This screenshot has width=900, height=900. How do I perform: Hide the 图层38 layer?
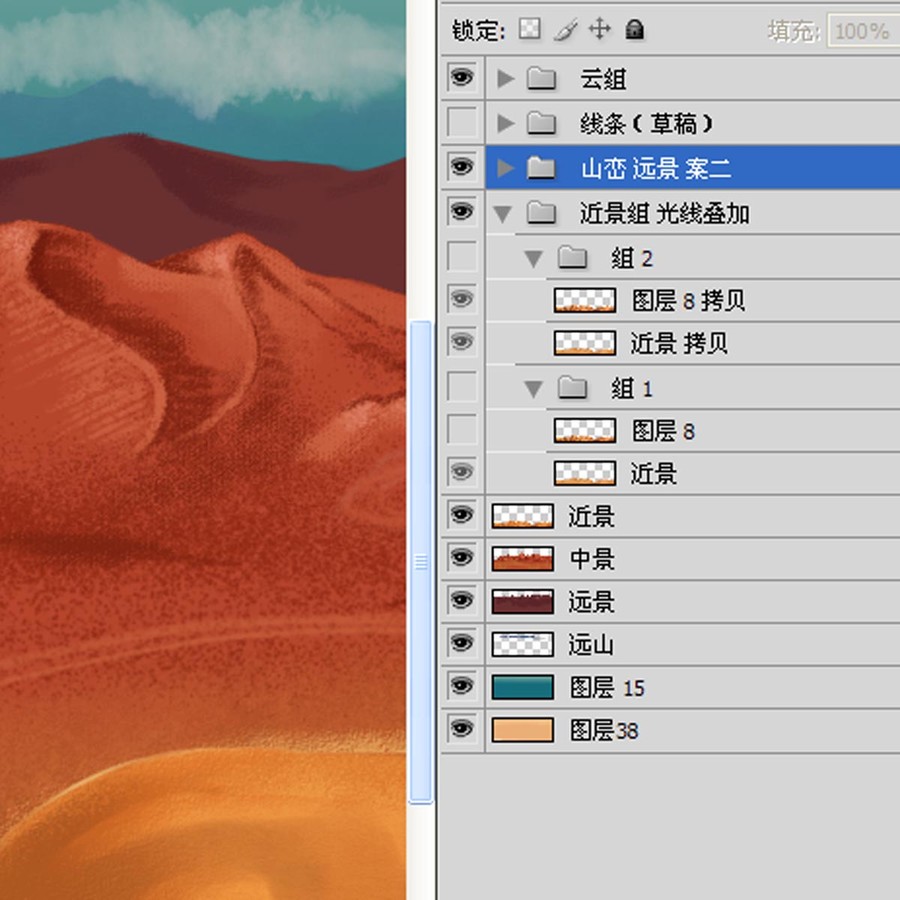click(x=462, y=729)
